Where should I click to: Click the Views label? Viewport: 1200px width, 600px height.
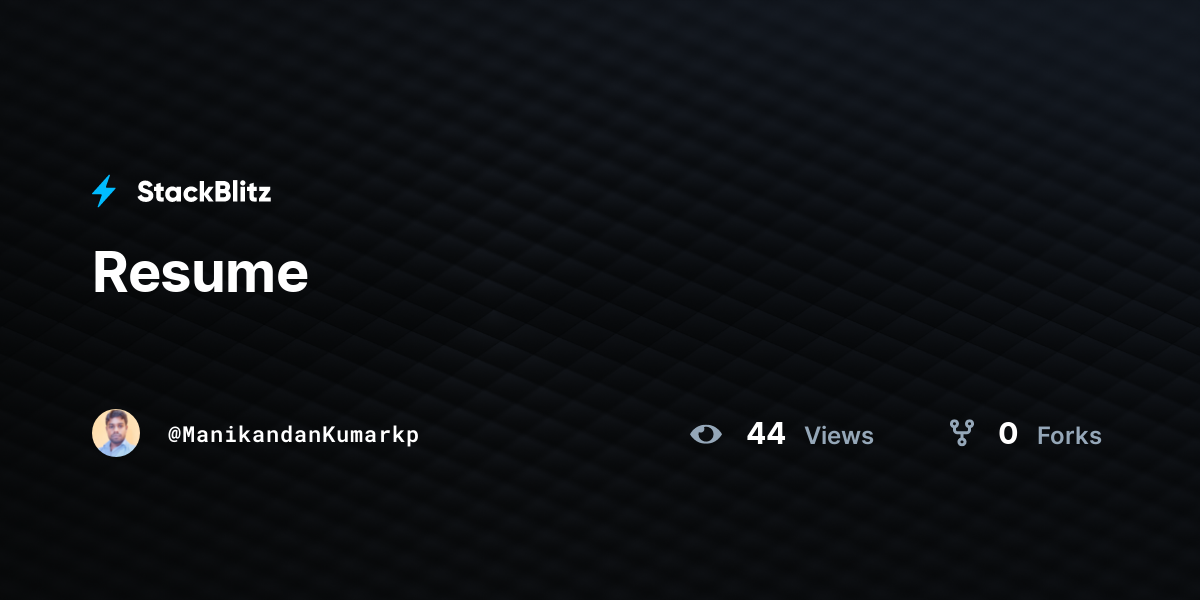click(x=839, y=435)
